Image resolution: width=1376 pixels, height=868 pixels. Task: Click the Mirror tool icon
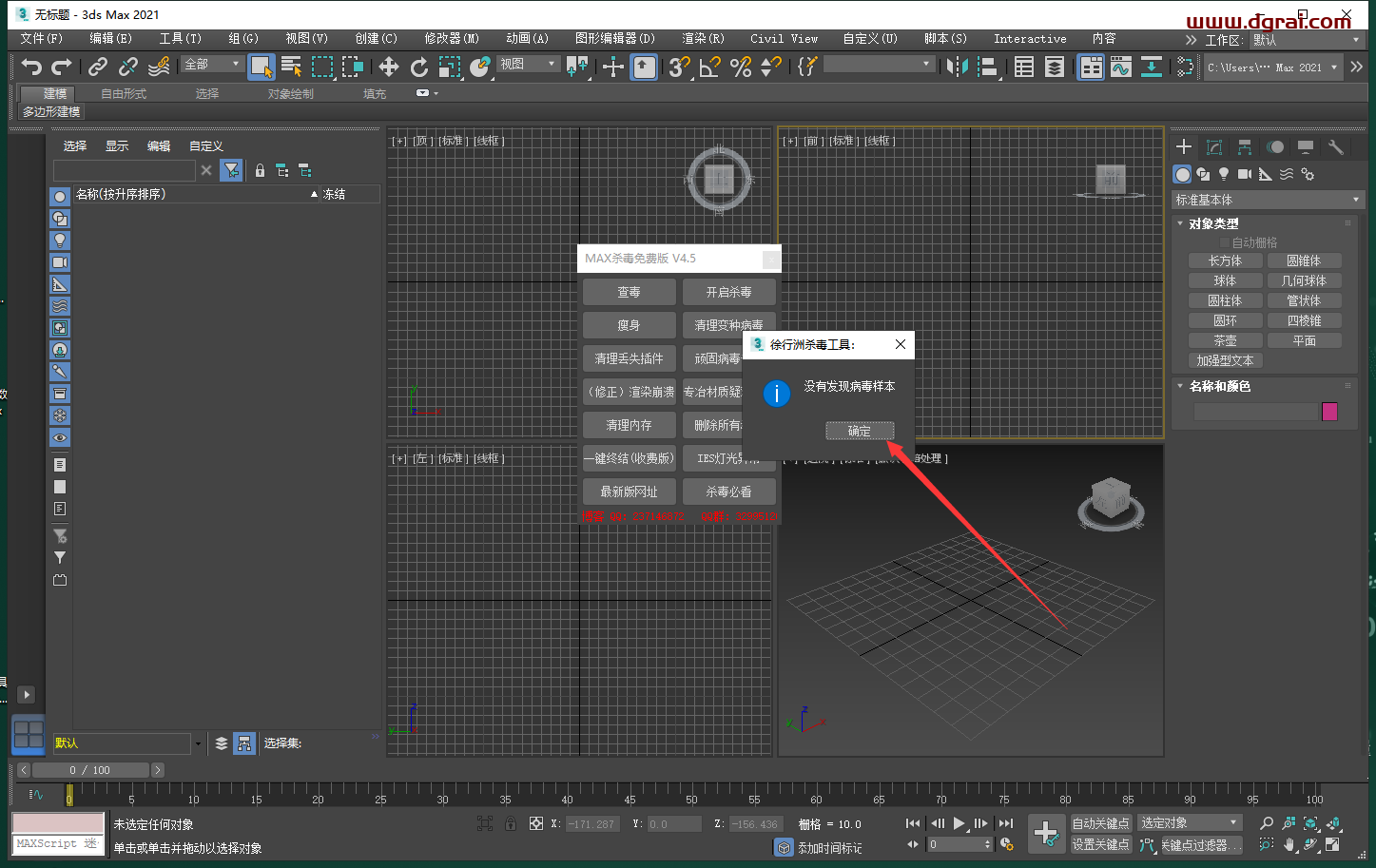tap(957, 67)
